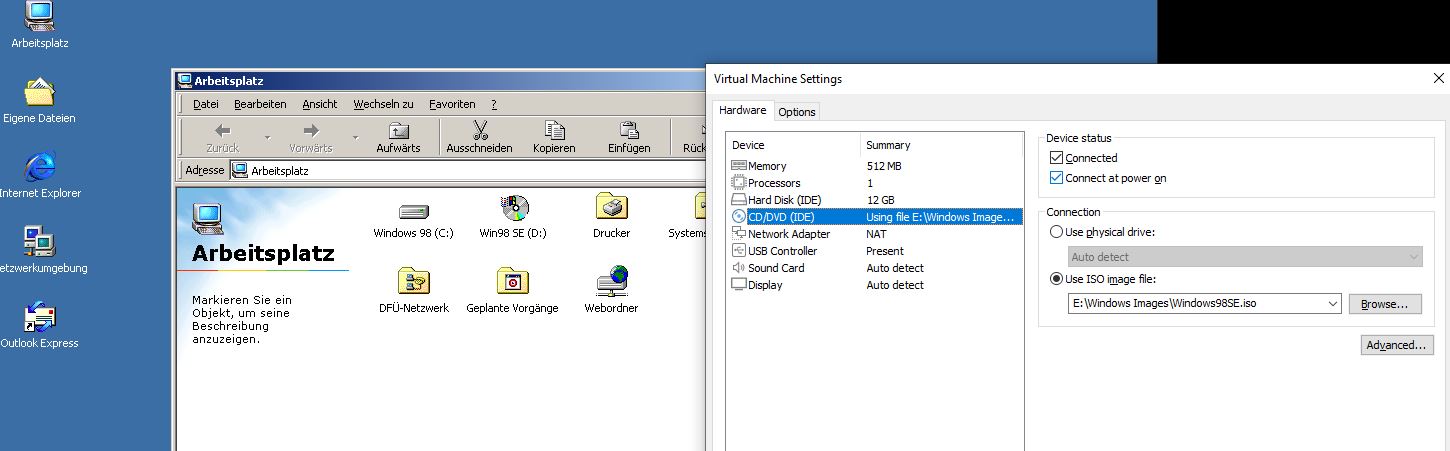Image resolution: width=1450 pixels, height=451 pixels.
Task: Click Vorwärts forward arrow in toolbar
Action: tap(310, 137)
